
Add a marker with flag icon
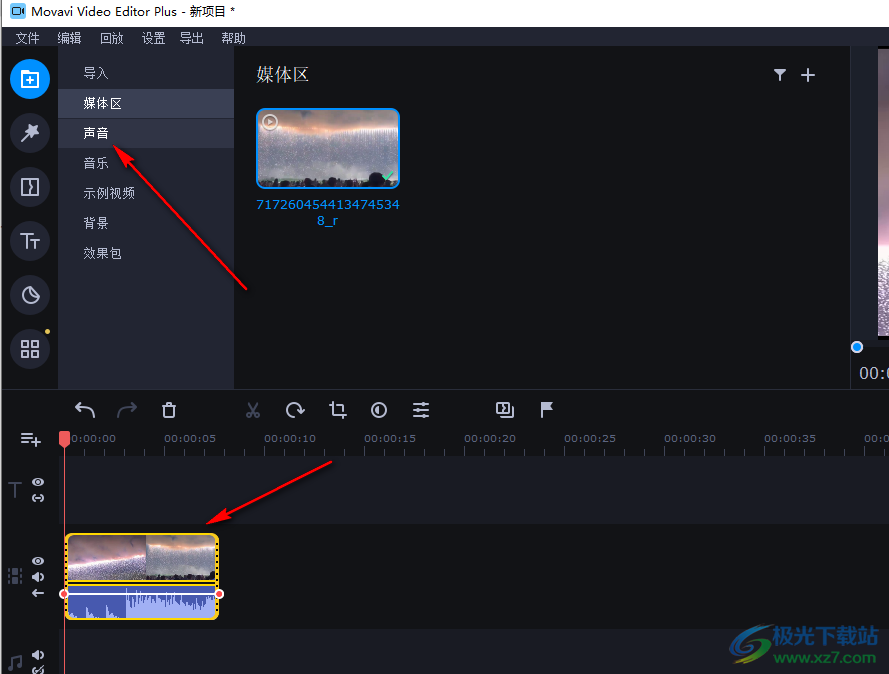tap(547, 410)
